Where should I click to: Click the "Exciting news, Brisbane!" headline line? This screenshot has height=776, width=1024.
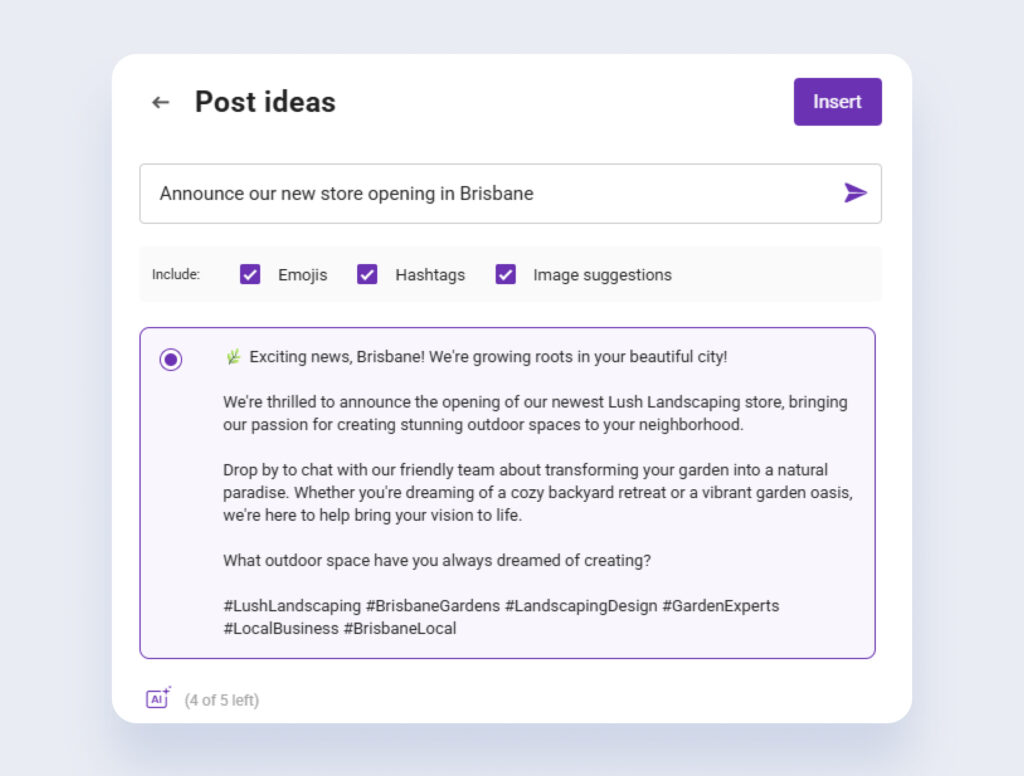pyautogui.click(x=488, y=357)
